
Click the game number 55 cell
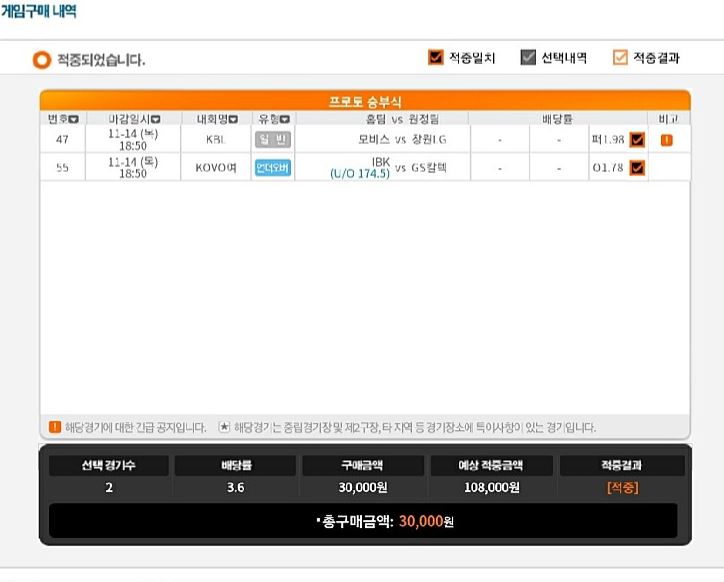coord(62,168)
